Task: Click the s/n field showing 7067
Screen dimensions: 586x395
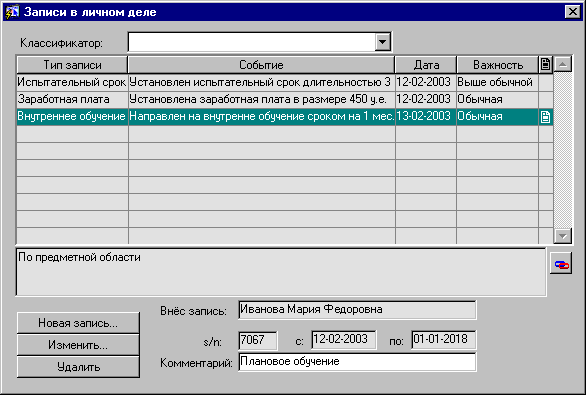Action: point(258,340)
